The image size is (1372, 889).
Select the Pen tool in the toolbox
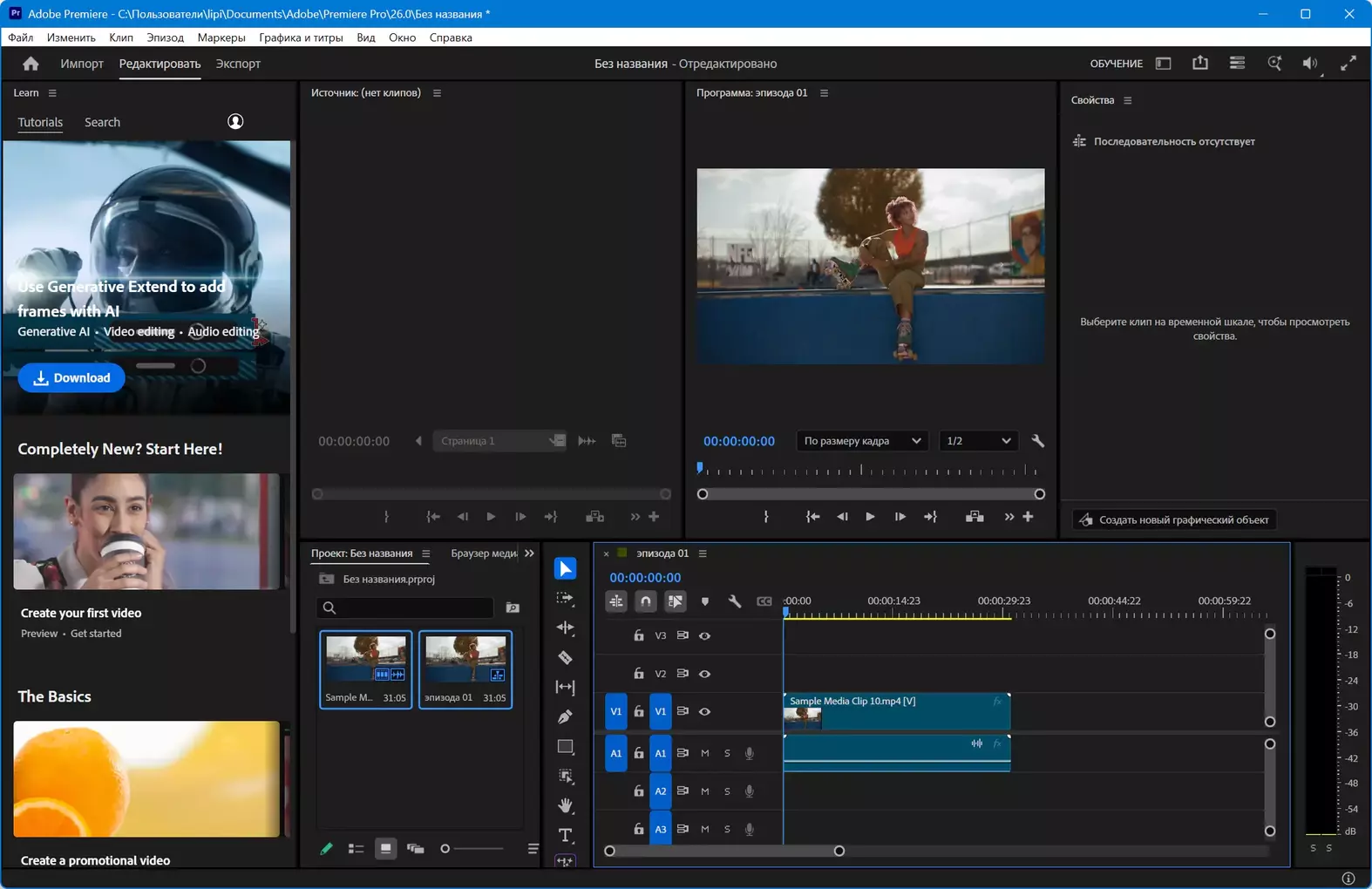[x=565, y=716]
